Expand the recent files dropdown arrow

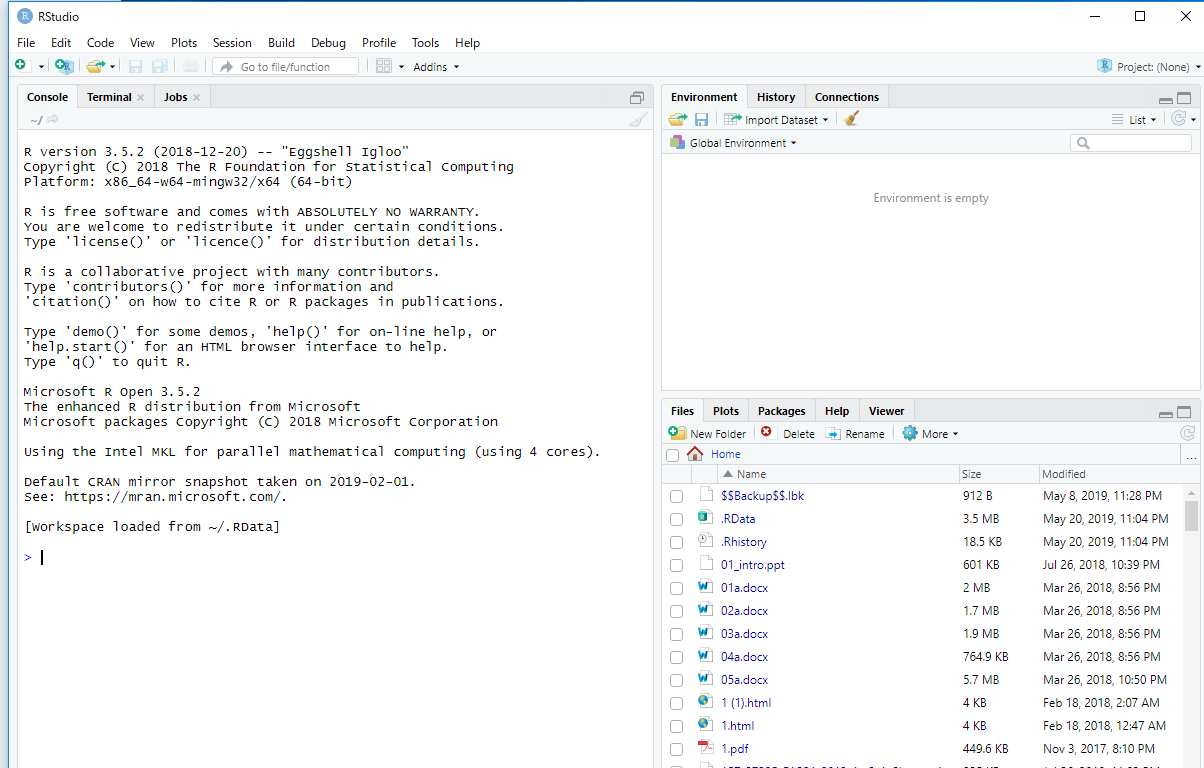click(113, 67)
